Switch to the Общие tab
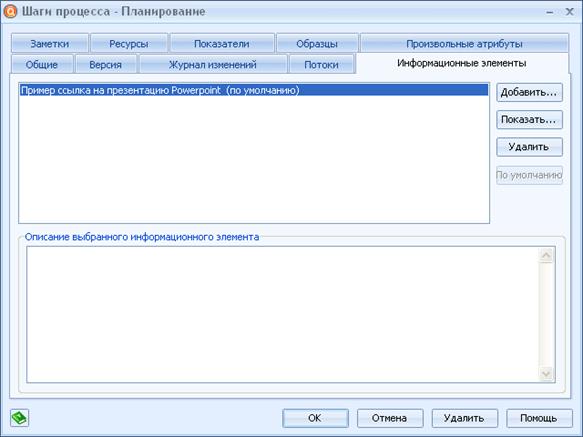This screenshot has height=437, width=583. point(42,64)
